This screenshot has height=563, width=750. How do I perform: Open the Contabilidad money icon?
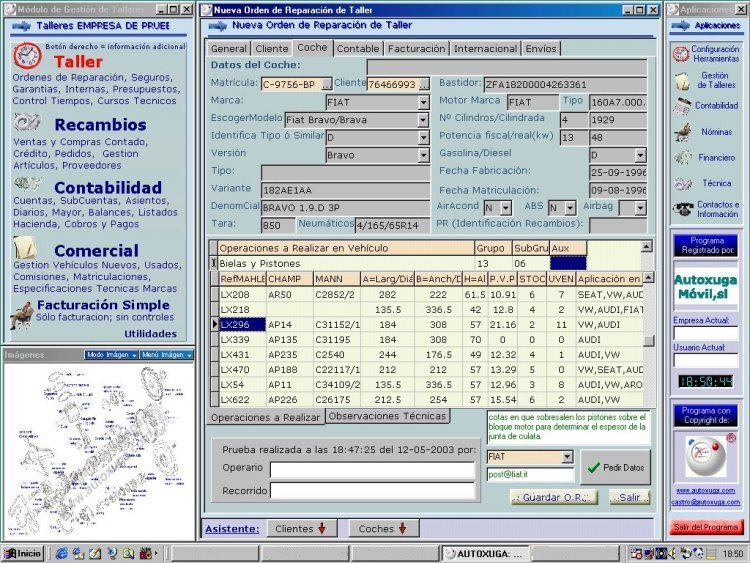[27, 184]
